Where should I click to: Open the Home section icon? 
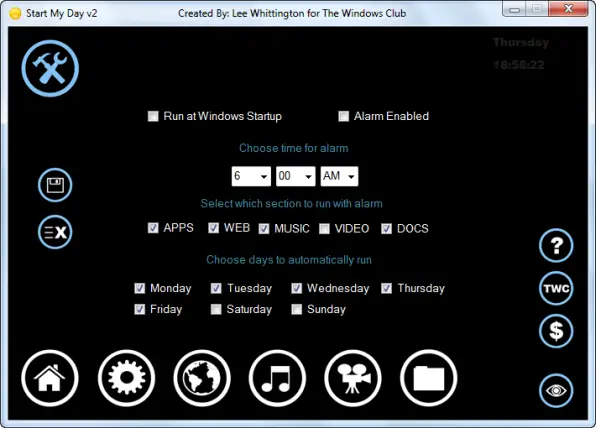point(50,378)
